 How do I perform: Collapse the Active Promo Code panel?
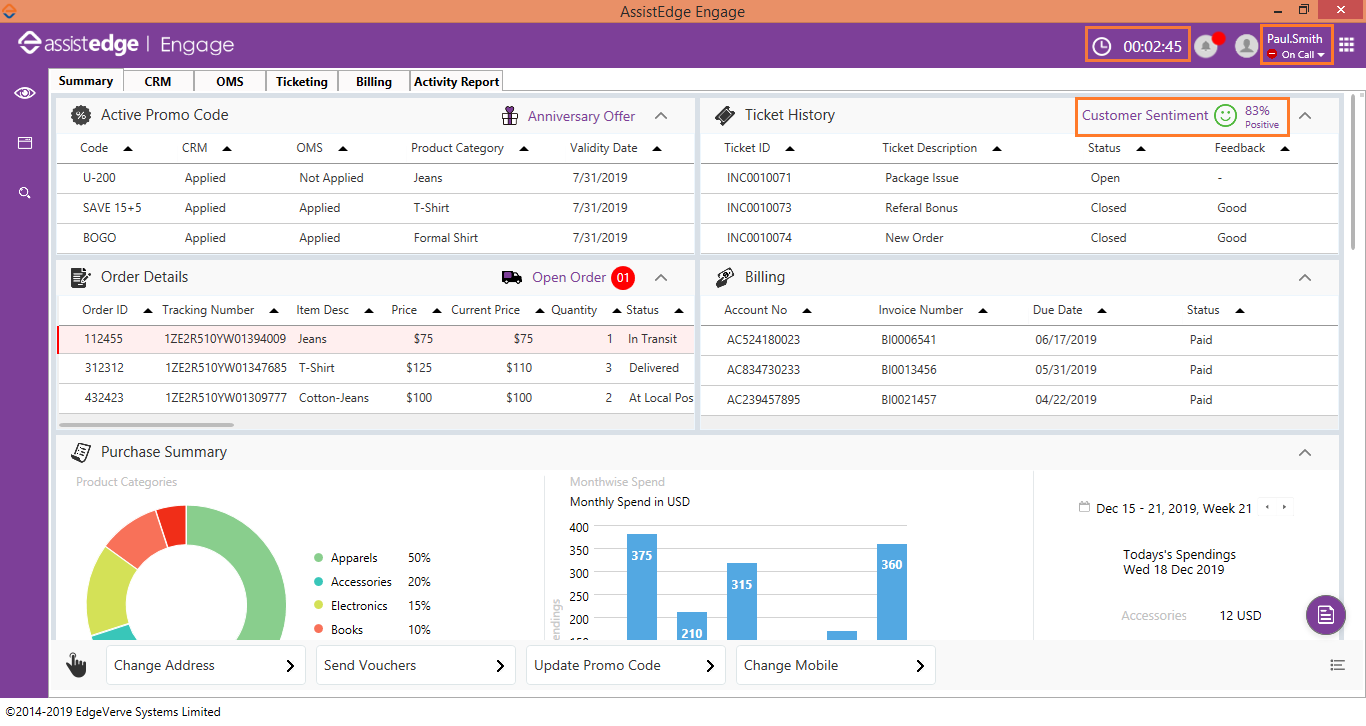coord(661,116)
